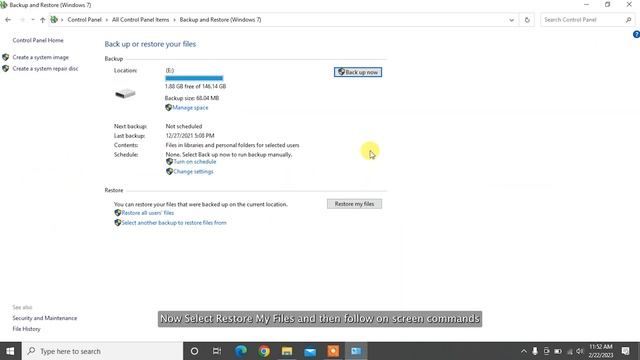Click the drive space usage bar
The height and width of the screenshot is (360, 640).
(194, 78)
